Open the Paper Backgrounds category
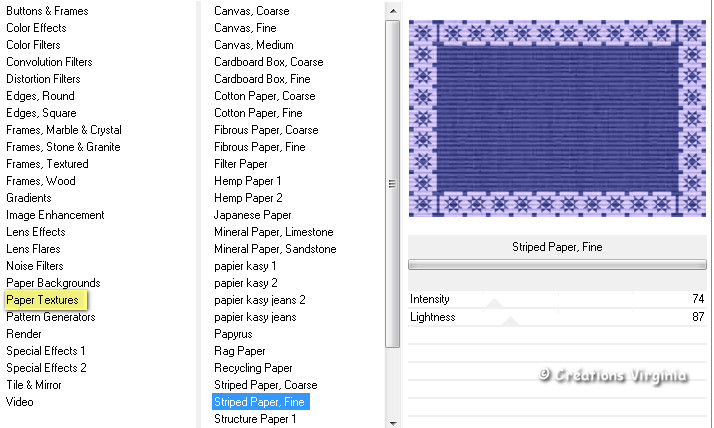The image size is (714, 428). click(x=53, y=283)
